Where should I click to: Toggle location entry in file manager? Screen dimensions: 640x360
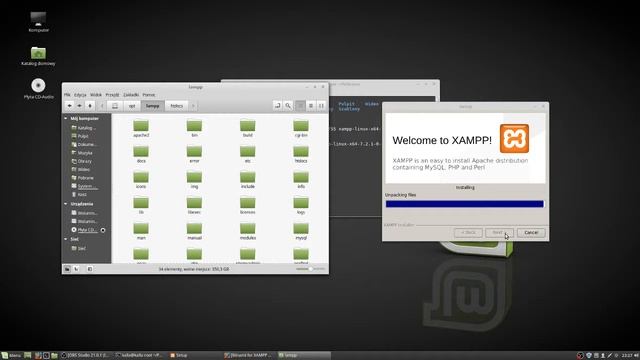pos(278,106)
